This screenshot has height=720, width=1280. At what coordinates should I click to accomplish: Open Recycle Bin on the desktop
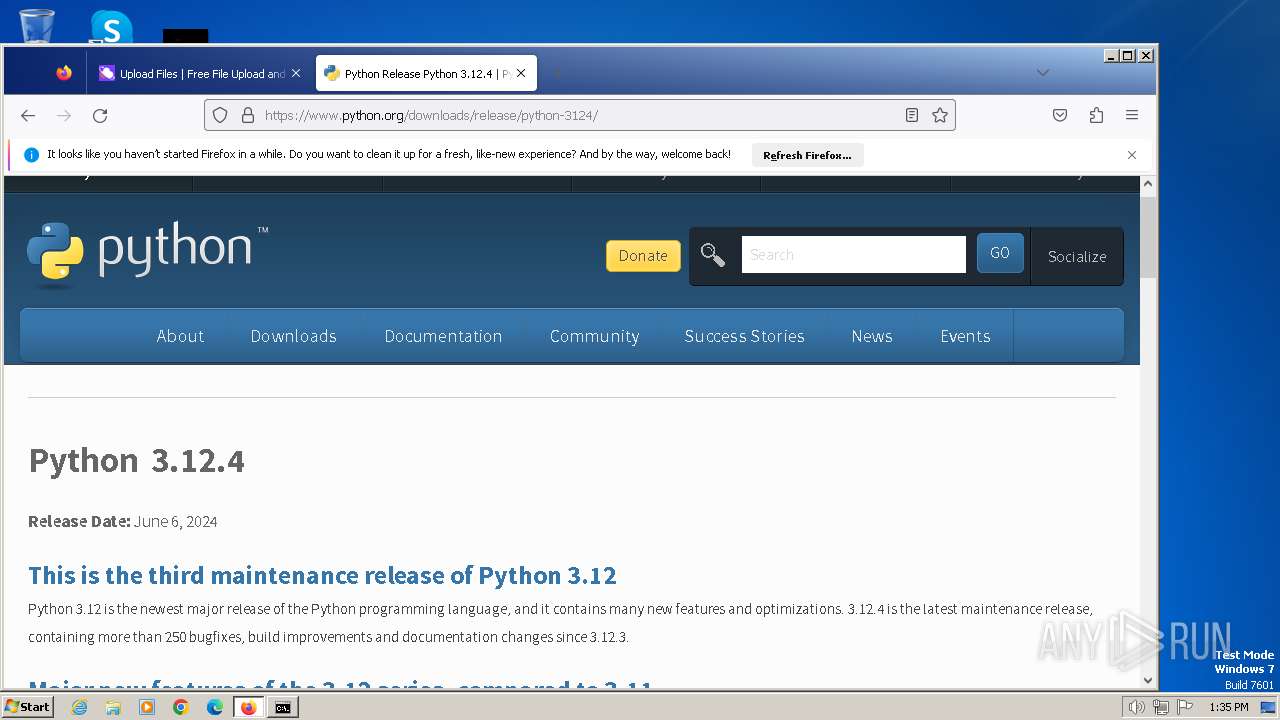[36, 25]
